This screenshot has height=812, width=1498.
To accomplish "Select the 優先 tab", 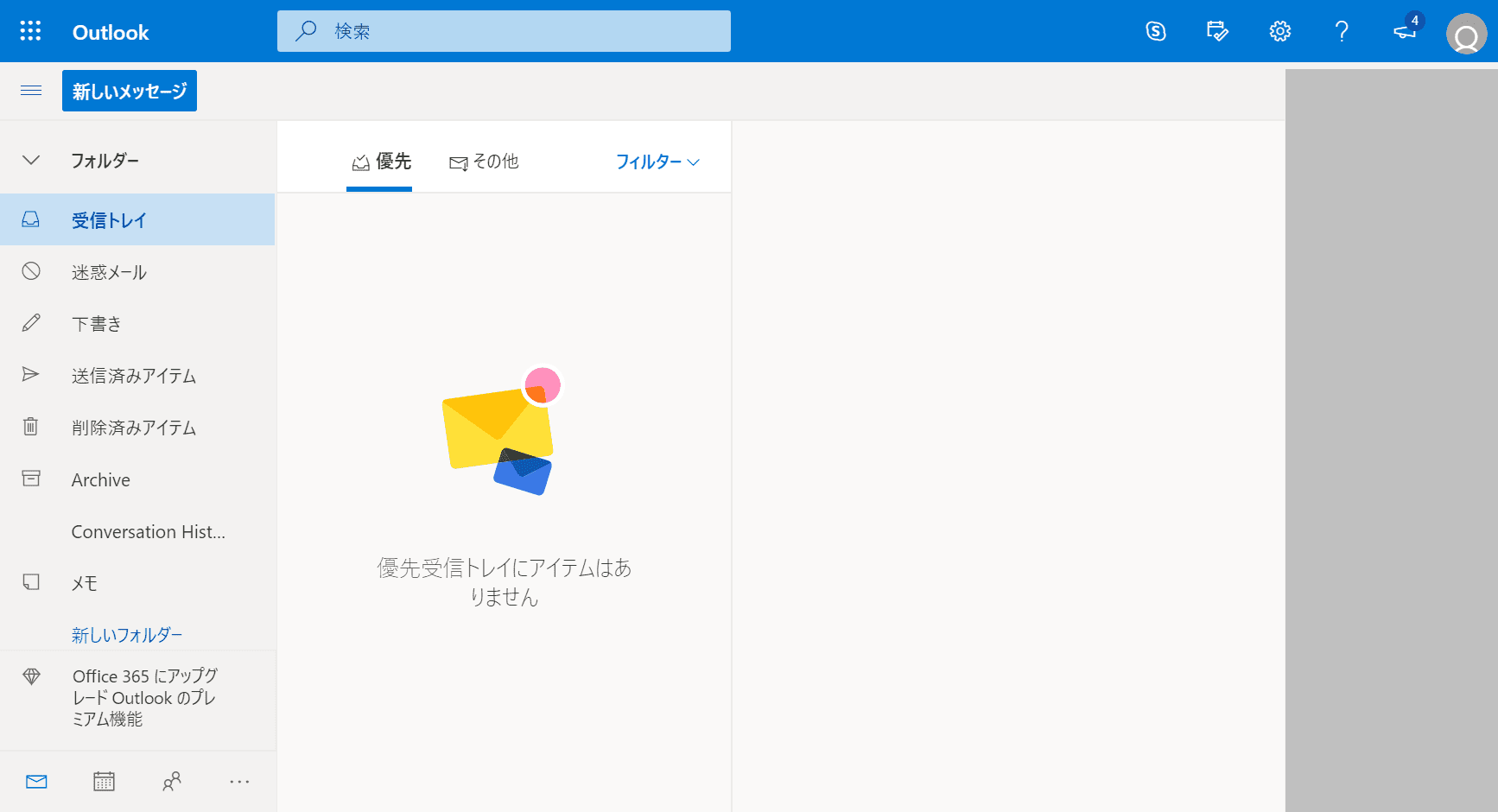I will click(x=381, y=162).
